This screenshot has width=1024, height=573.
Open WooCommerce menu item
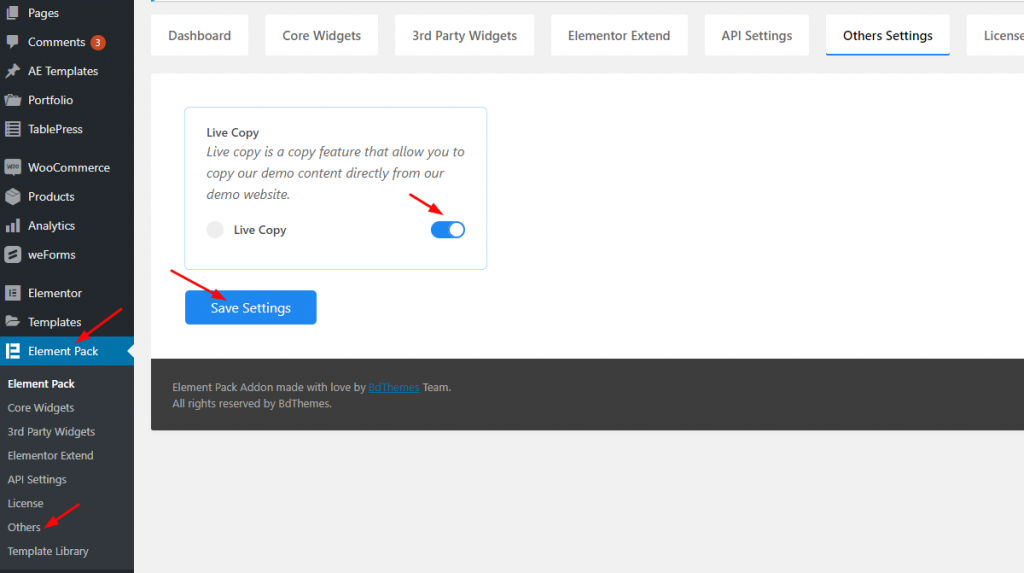coord(67,167)
